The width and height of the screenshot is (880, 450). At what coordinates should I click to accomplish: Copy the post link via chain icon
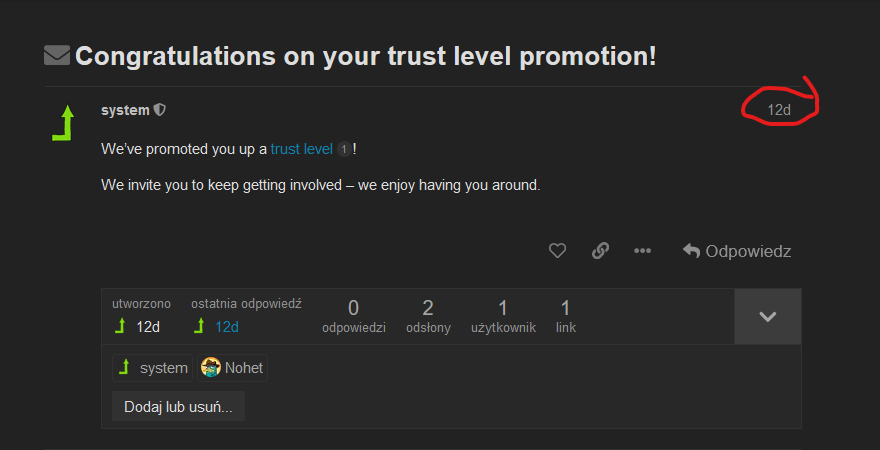[600, 251]
